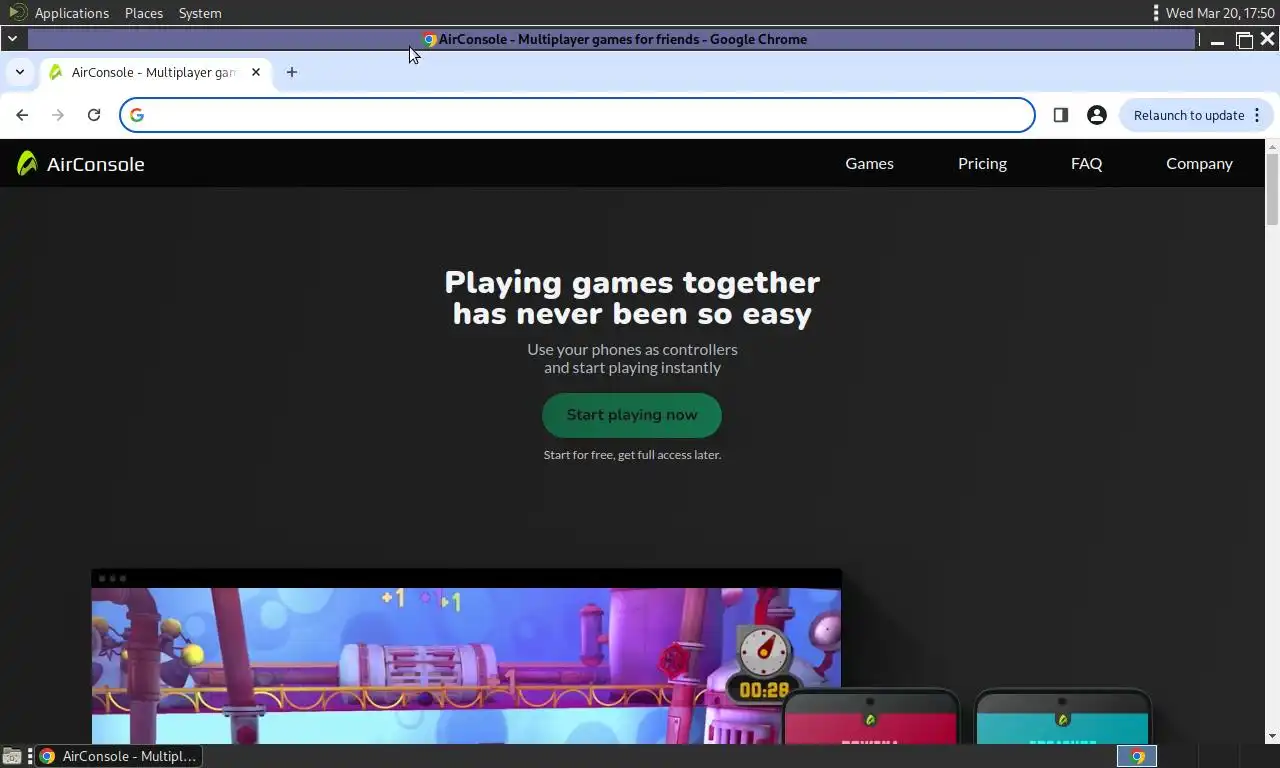
Task: Select the AirConsole browser tab
Action: click(x=154, y=72)
